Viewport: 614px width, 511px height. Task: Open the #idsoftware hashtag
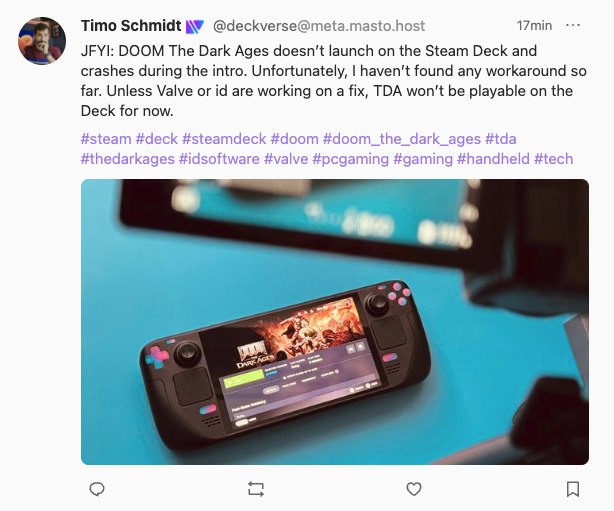[219, 159]
